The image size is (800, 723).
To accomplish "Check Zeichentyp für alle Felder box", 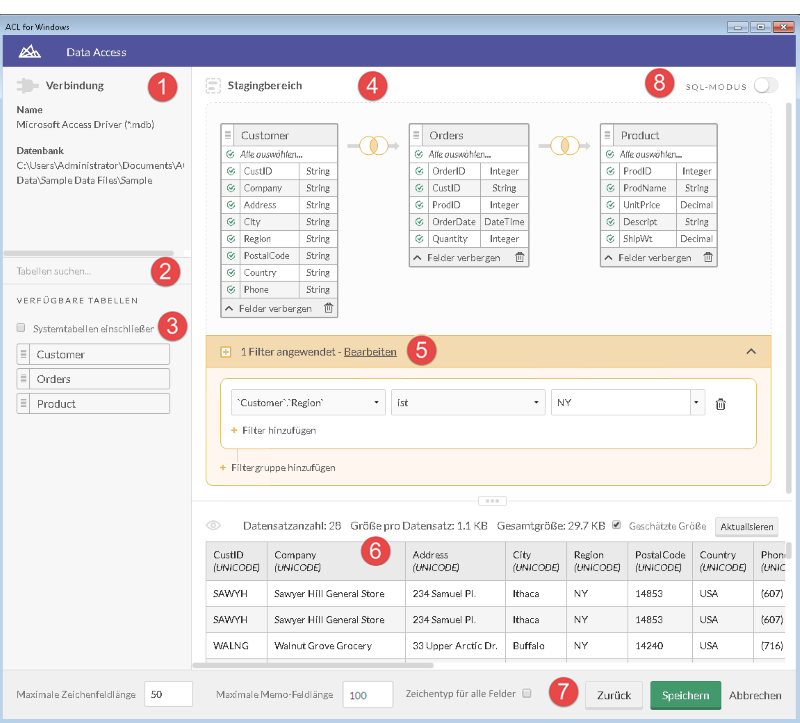I will click(x=527, y=693).
